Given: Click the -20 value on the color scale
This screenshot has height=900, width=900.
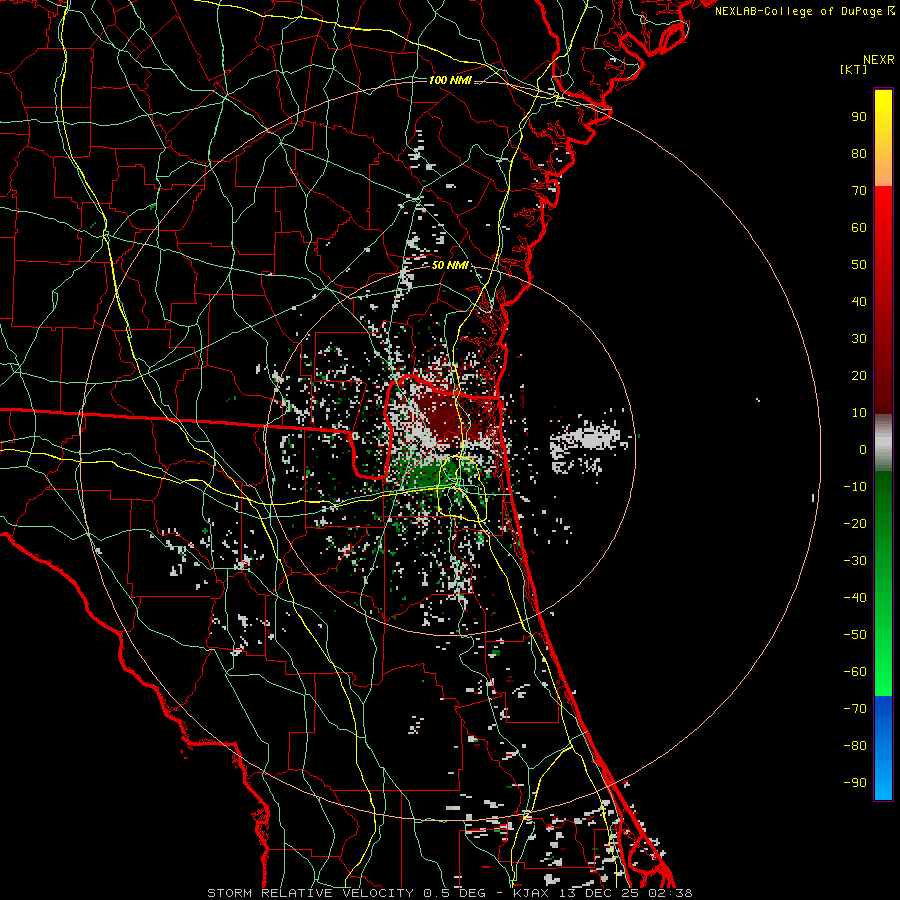Looking at the screenshot, I should pyautogui.click(x=855, y=523).
